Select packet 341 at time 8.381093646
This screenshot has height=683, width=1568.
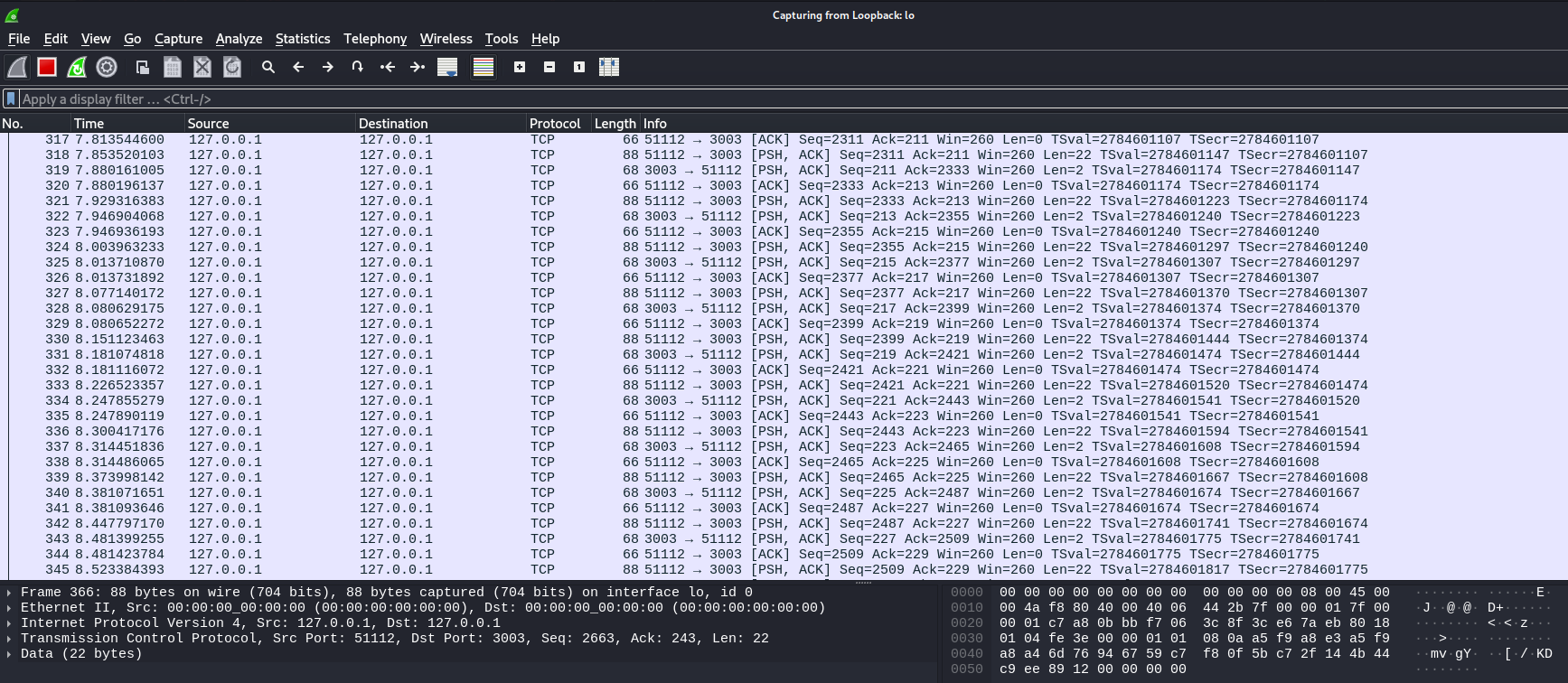[x=784, y=509]
